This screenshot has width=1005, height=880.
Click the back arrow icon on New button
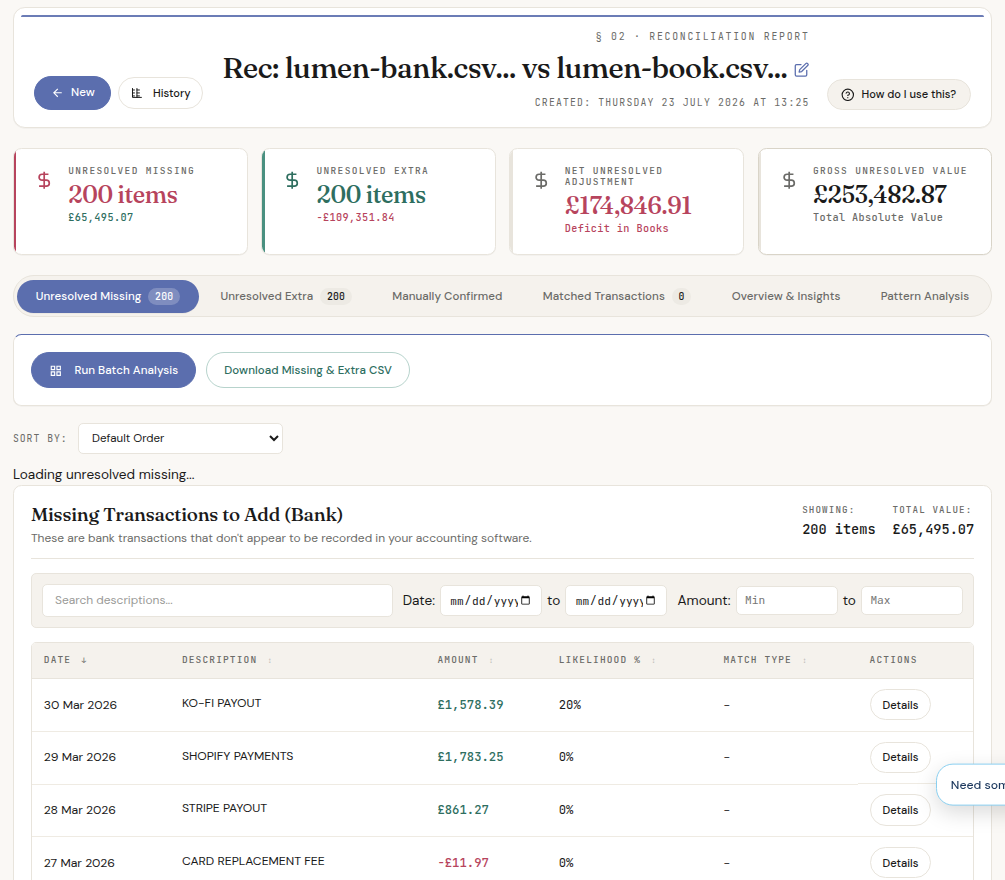click(57, 92)
